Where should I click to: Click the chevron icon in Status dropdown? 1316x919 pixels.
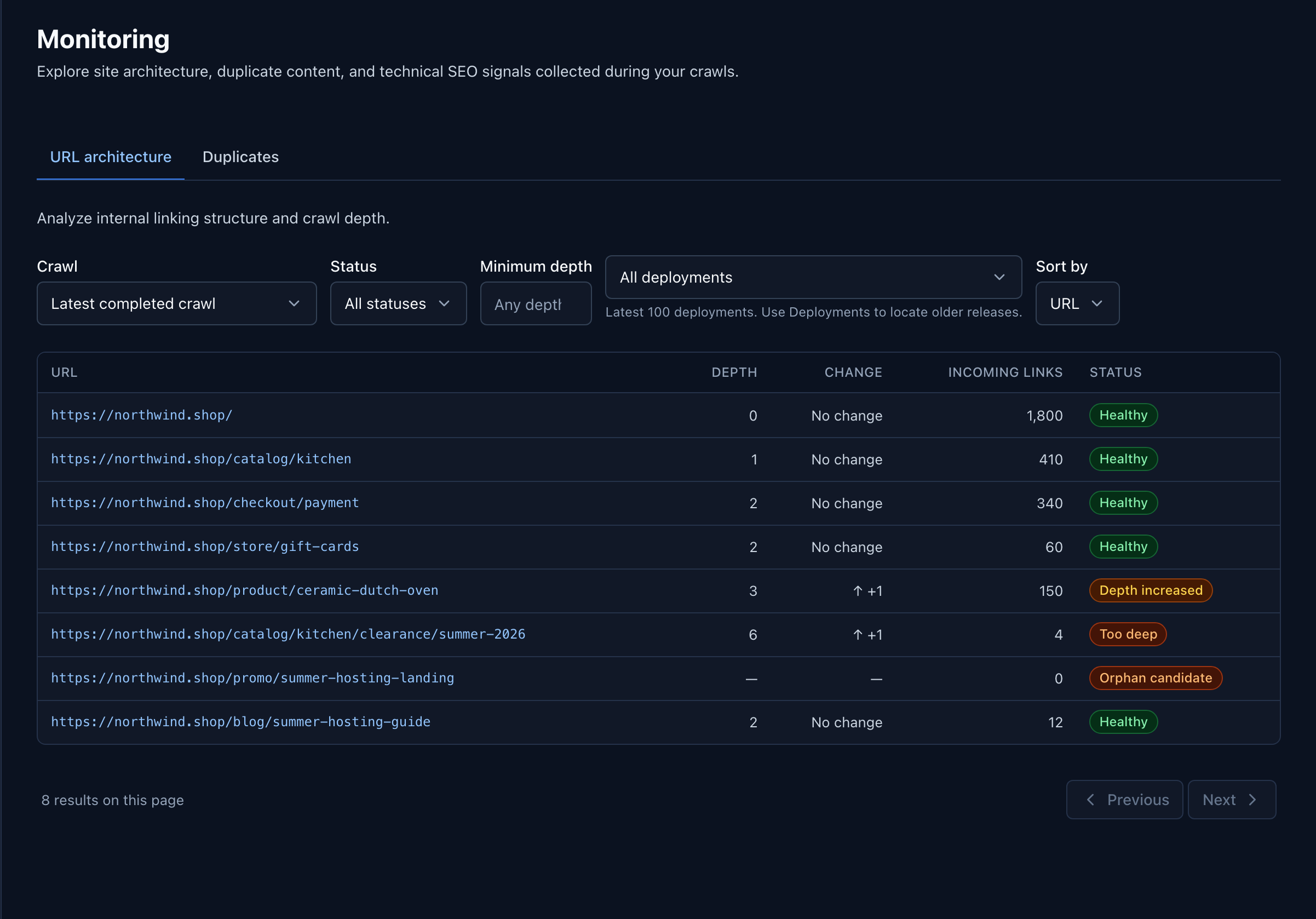tap(444, 303)
